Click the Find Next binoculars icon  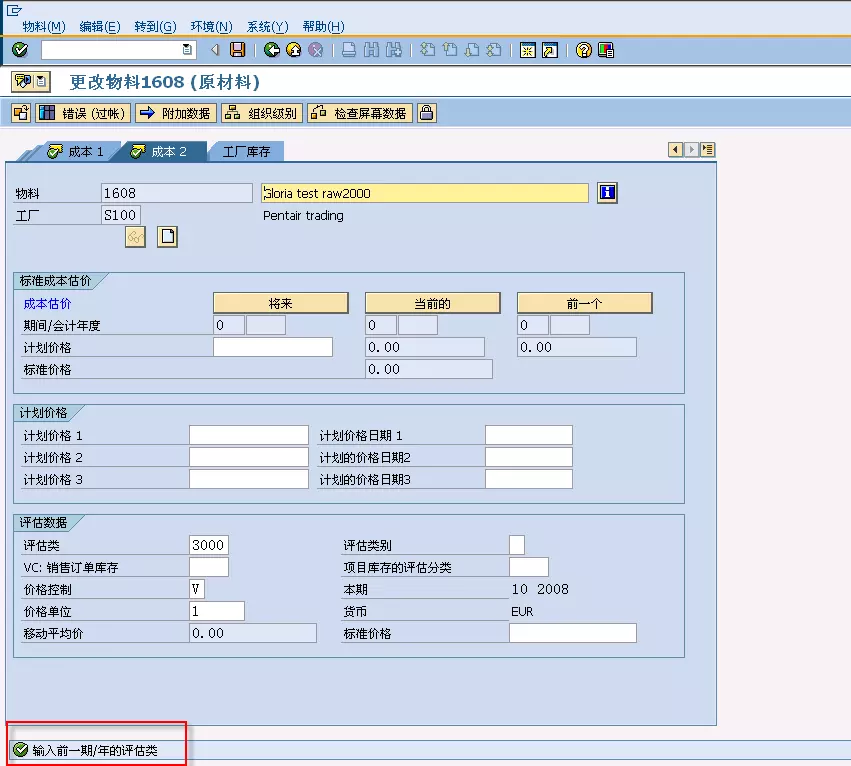(393, 50)
